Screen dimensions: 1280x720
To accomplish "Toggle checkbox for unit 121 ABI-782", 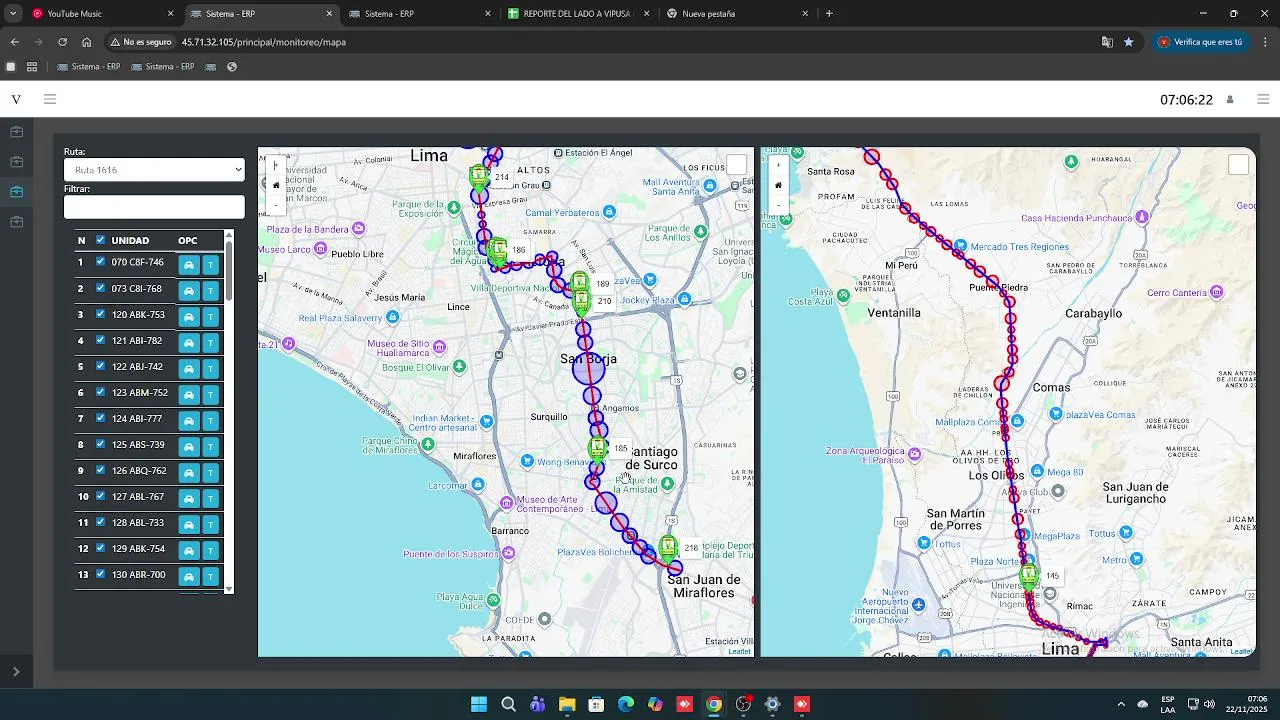I will tap(100, 340).
